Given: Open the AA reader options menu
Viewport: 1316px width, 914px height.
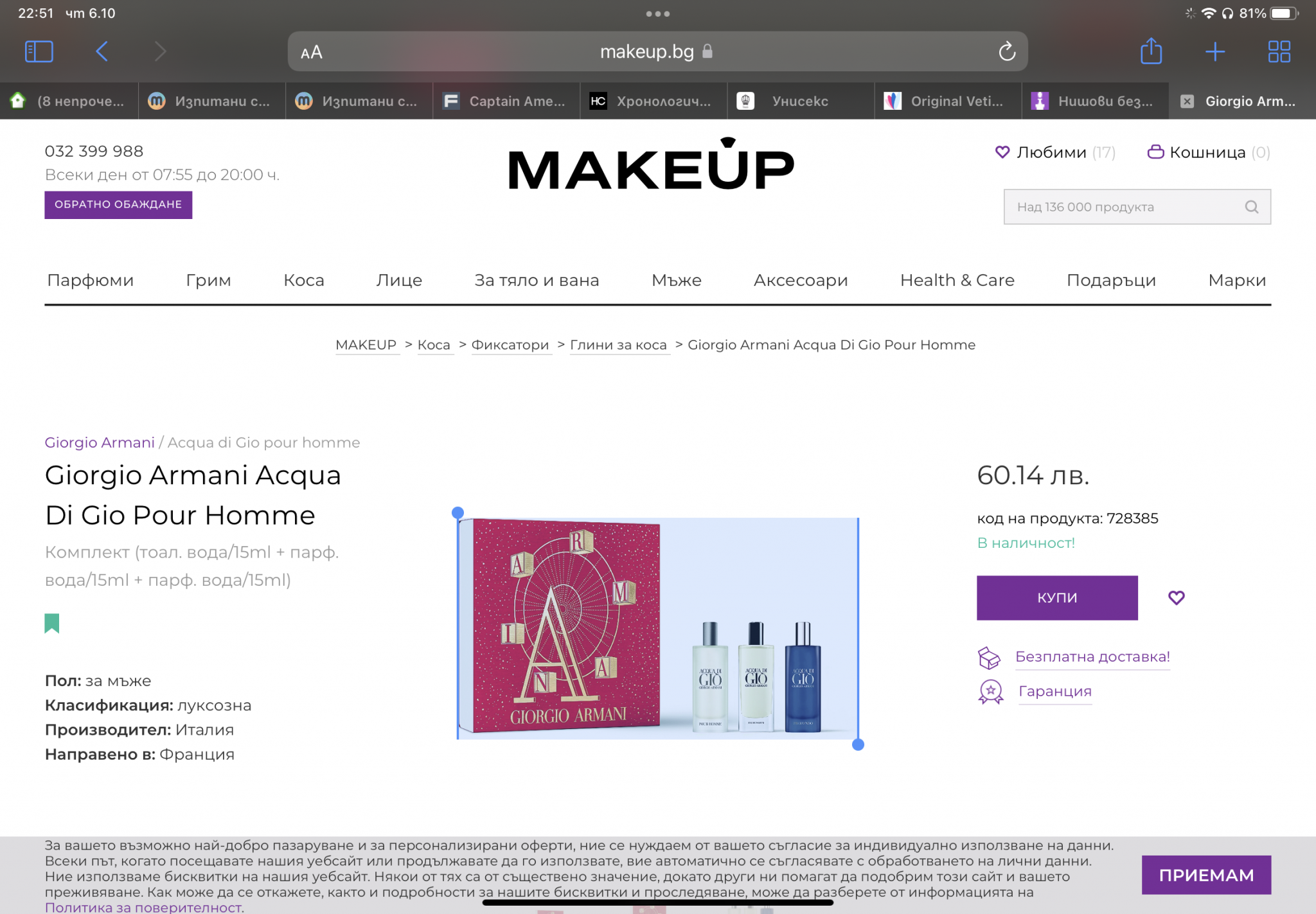Looking at the screenshot, I should 312,52.
